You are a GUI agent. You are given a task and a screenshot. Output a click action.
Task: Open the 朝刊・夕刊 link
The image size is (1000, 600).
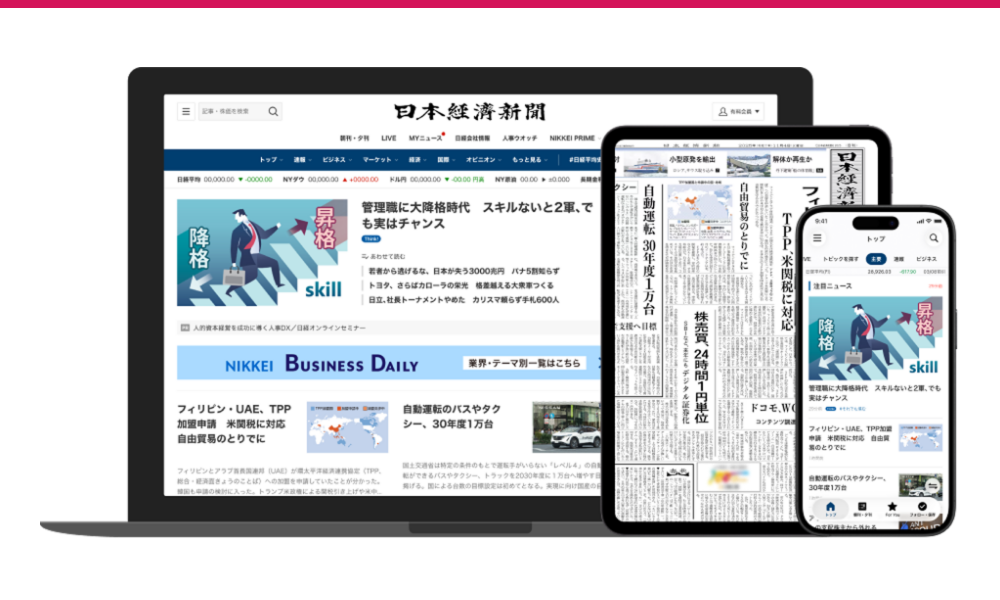(x=354, y=138)
